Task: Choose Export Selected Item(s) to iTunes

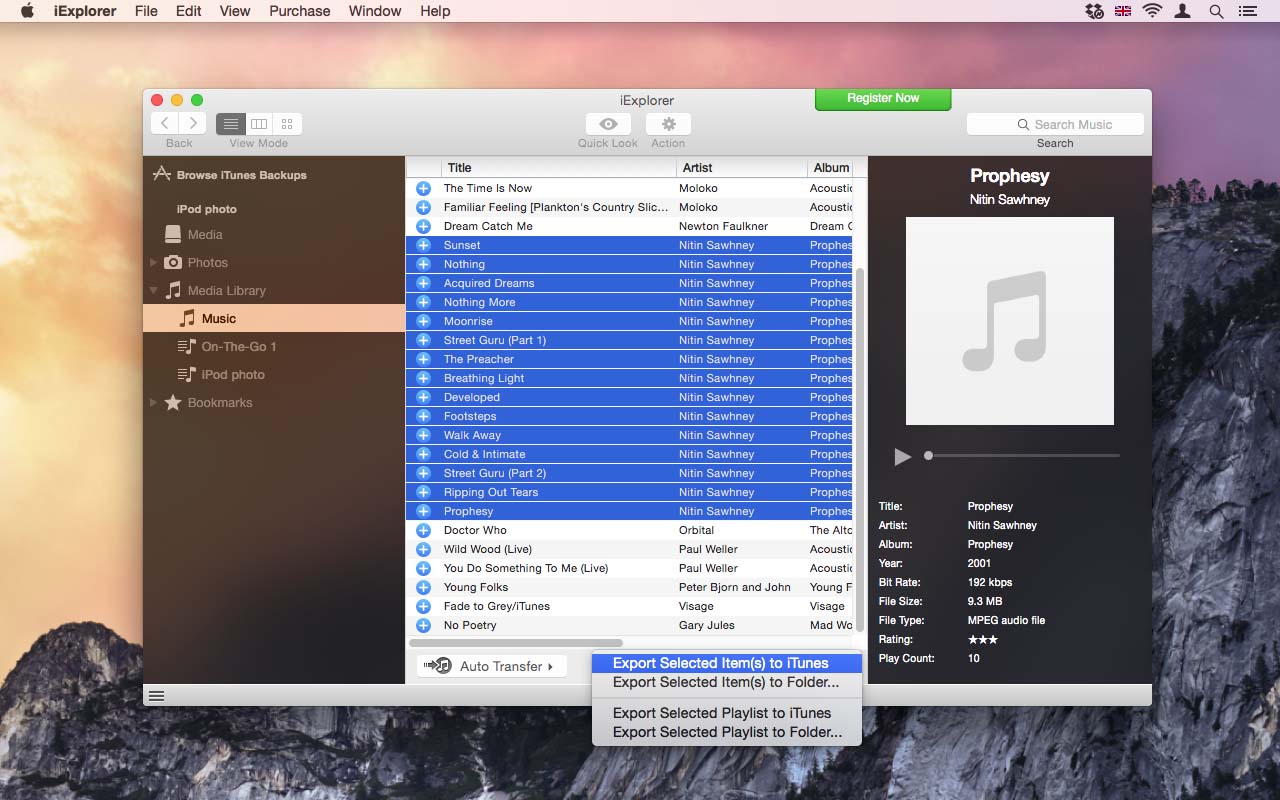Action: [726, 663]
